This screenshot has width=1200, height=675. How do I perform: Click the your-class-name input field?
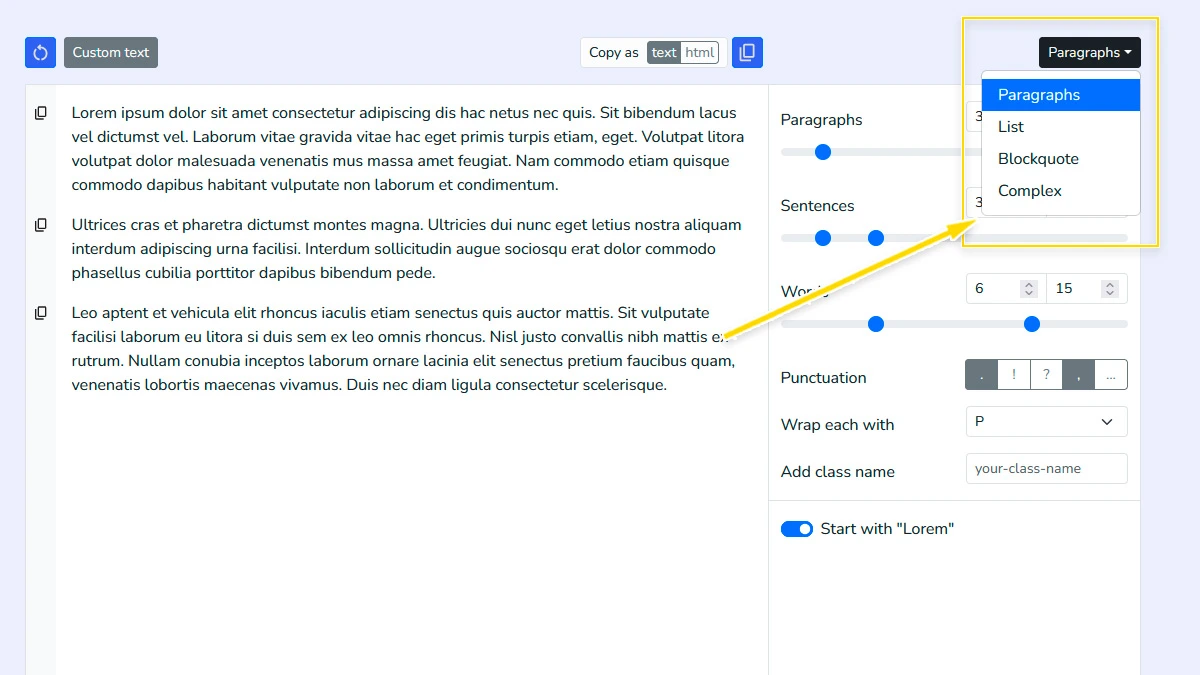[1046, 468]
